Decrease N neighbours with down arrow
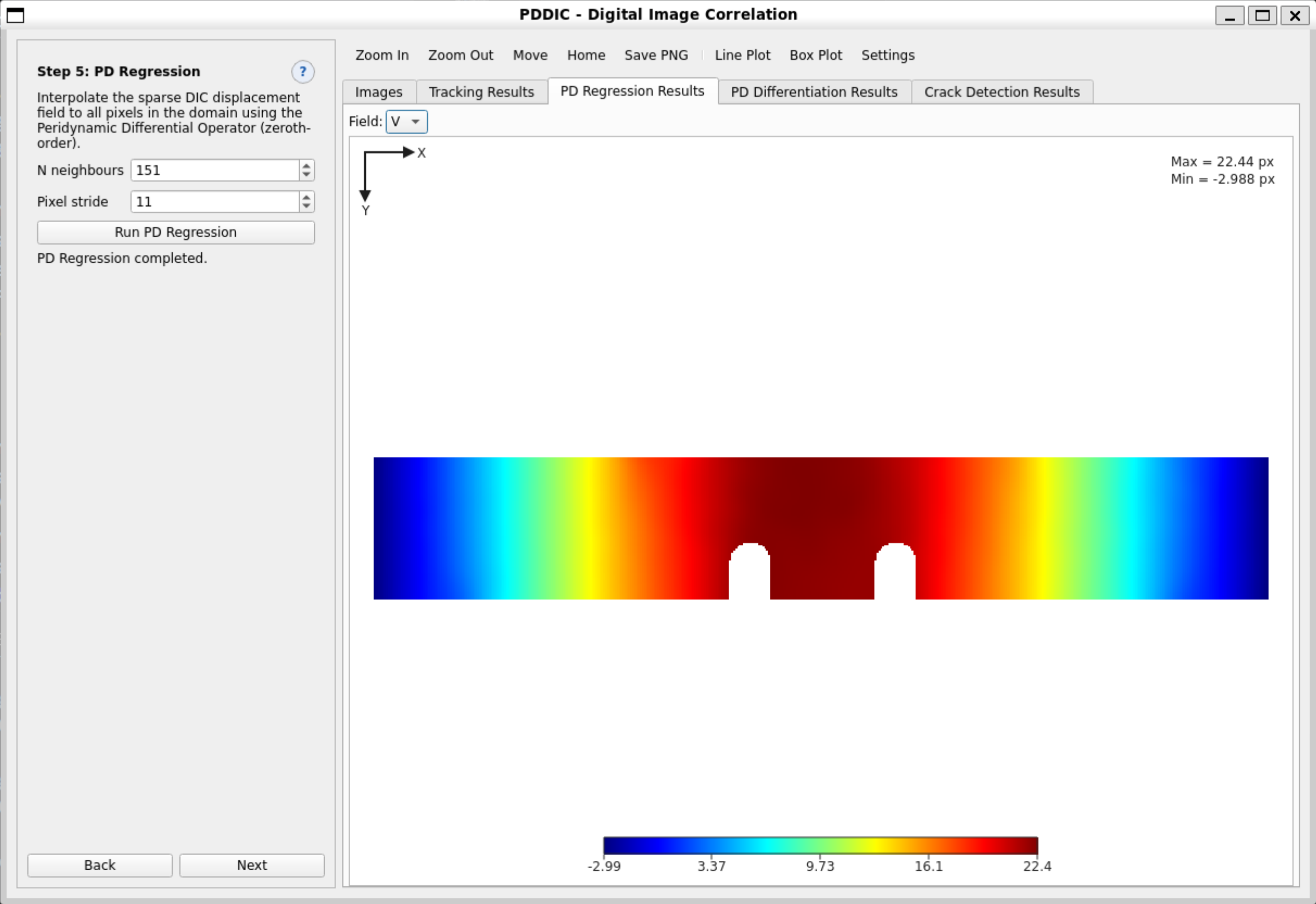The height and width of the screenshot is (904, 1316). [x=306, y=175]
